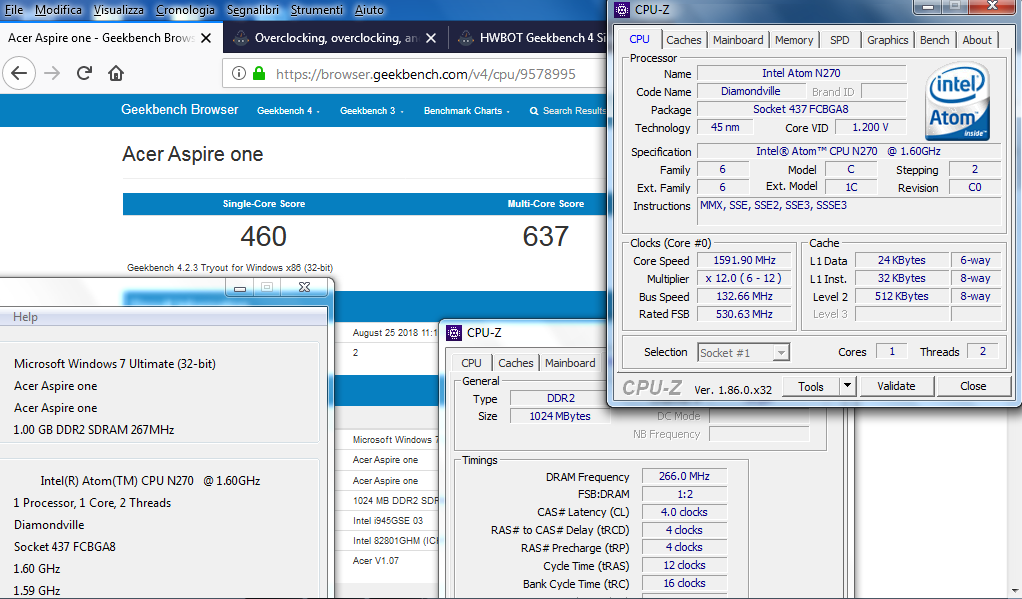1022x599 pixels.
Task: Select the CPU tab in main CPU-Z window
Action: pyautogui.click(x=639, y=38)
